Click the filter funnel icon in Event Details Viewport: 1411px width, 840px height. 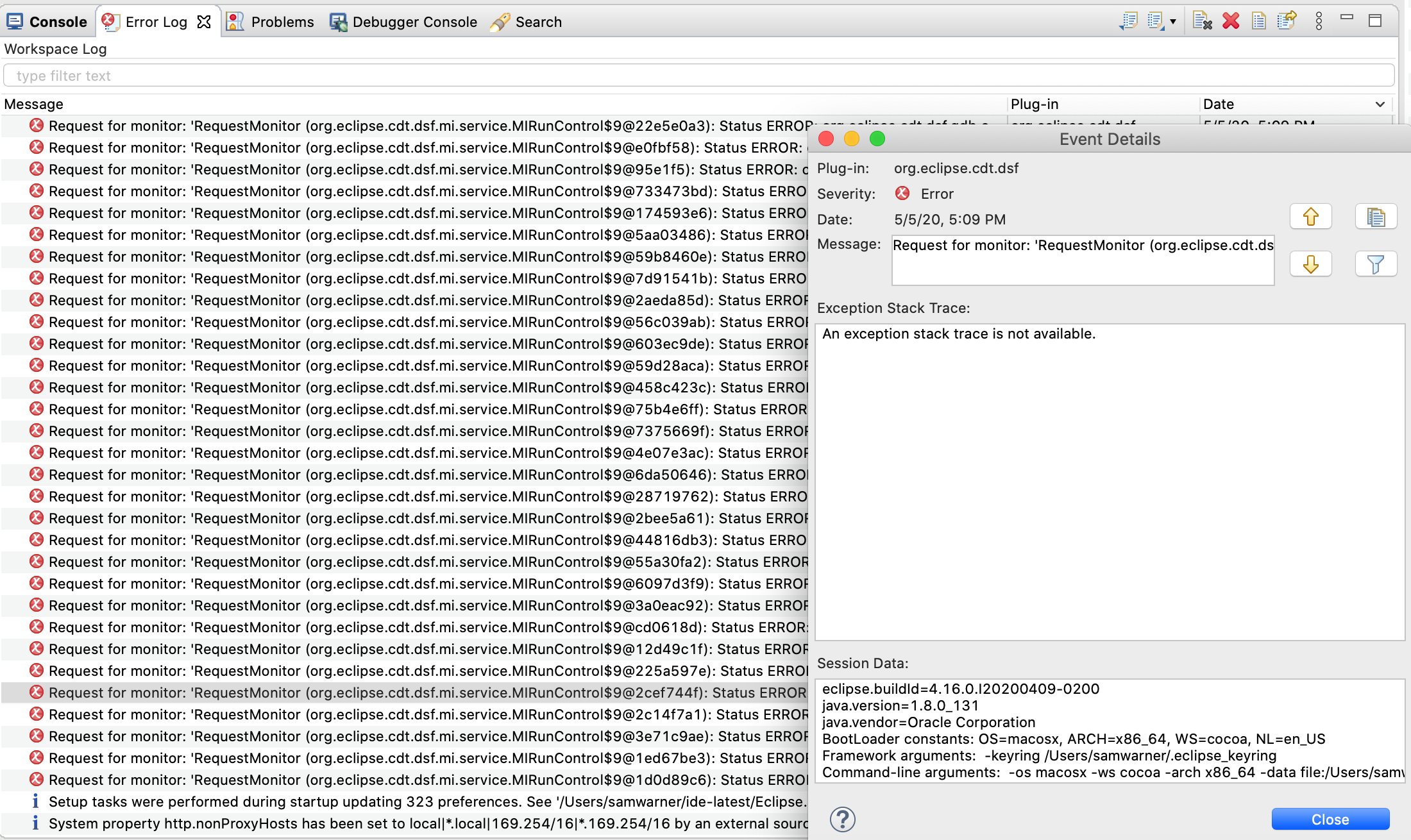pyautogui.click(x=1376, y=264)
